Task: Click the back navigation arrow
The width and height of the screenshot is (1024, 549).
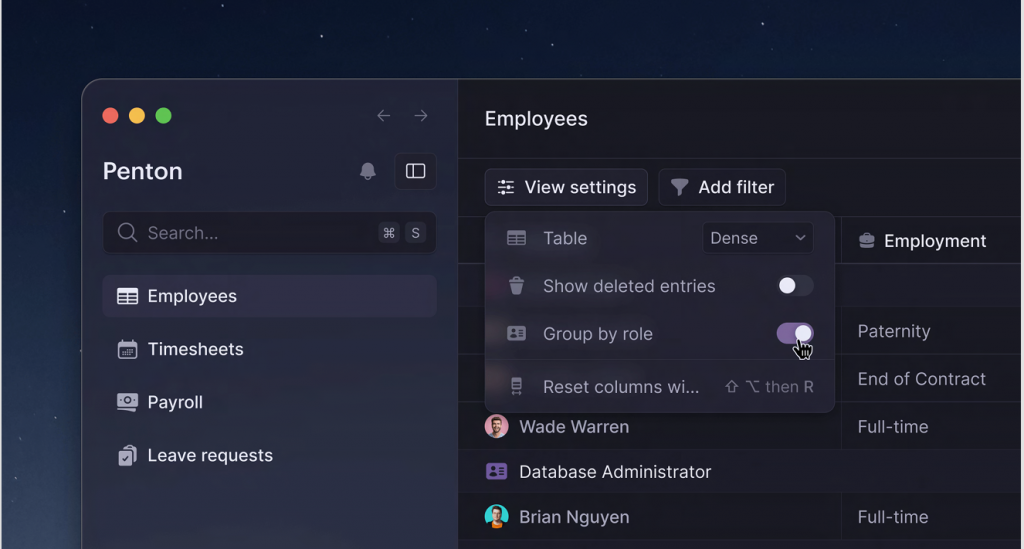Action: click(383, 116)
